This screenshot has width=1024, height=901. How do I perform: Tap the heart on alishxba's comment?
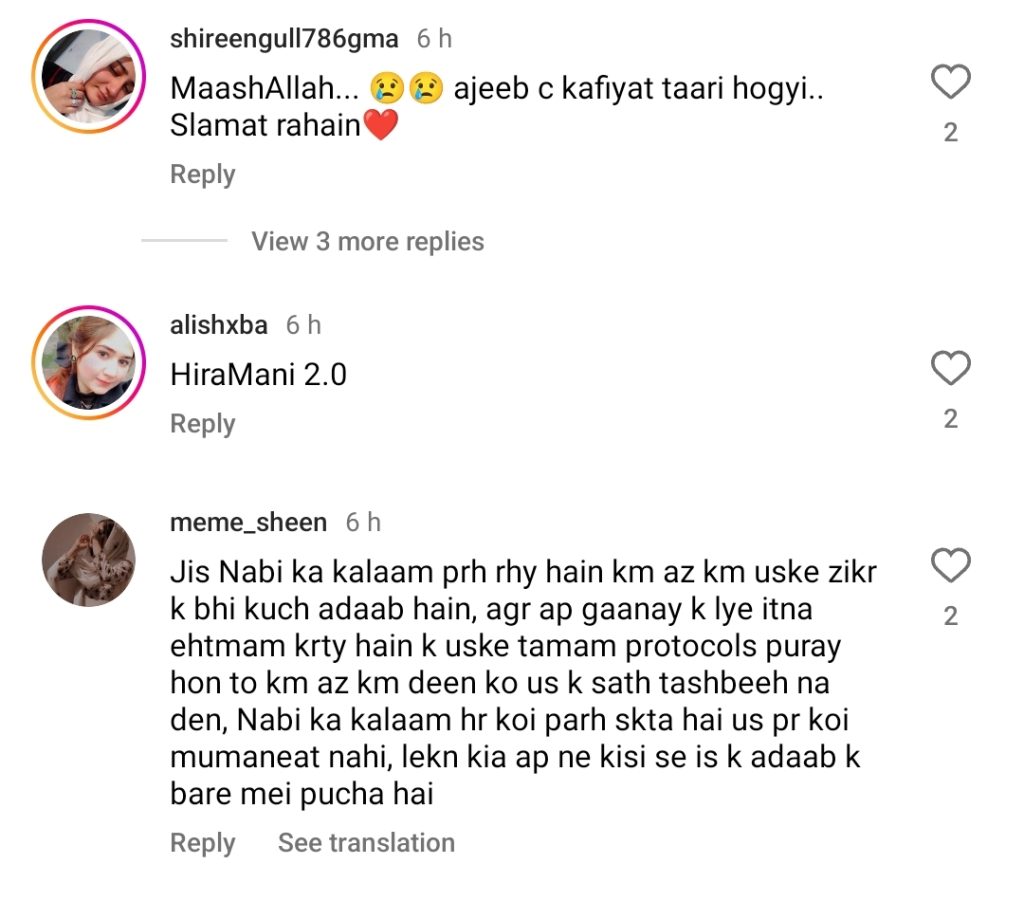(x=950, y=369)
